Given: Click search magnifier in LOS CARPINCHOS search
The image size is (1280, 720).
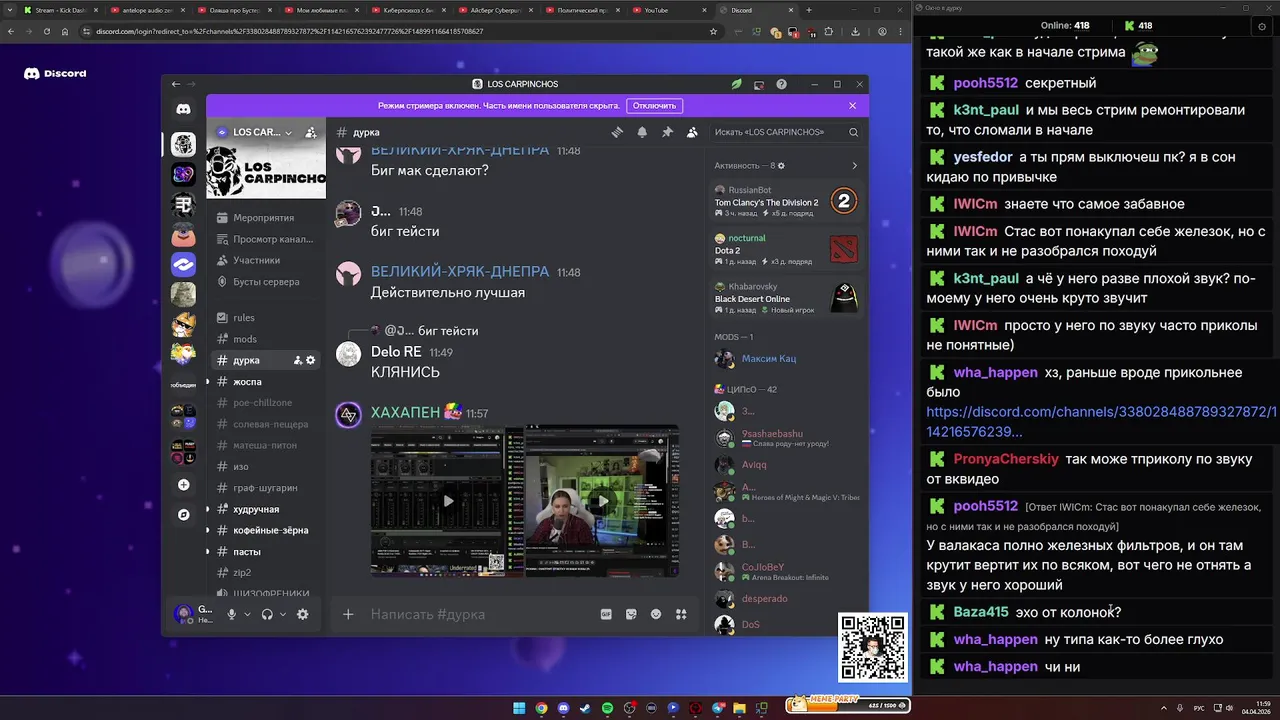Looking at the screenshot, I should coord(853,132).
